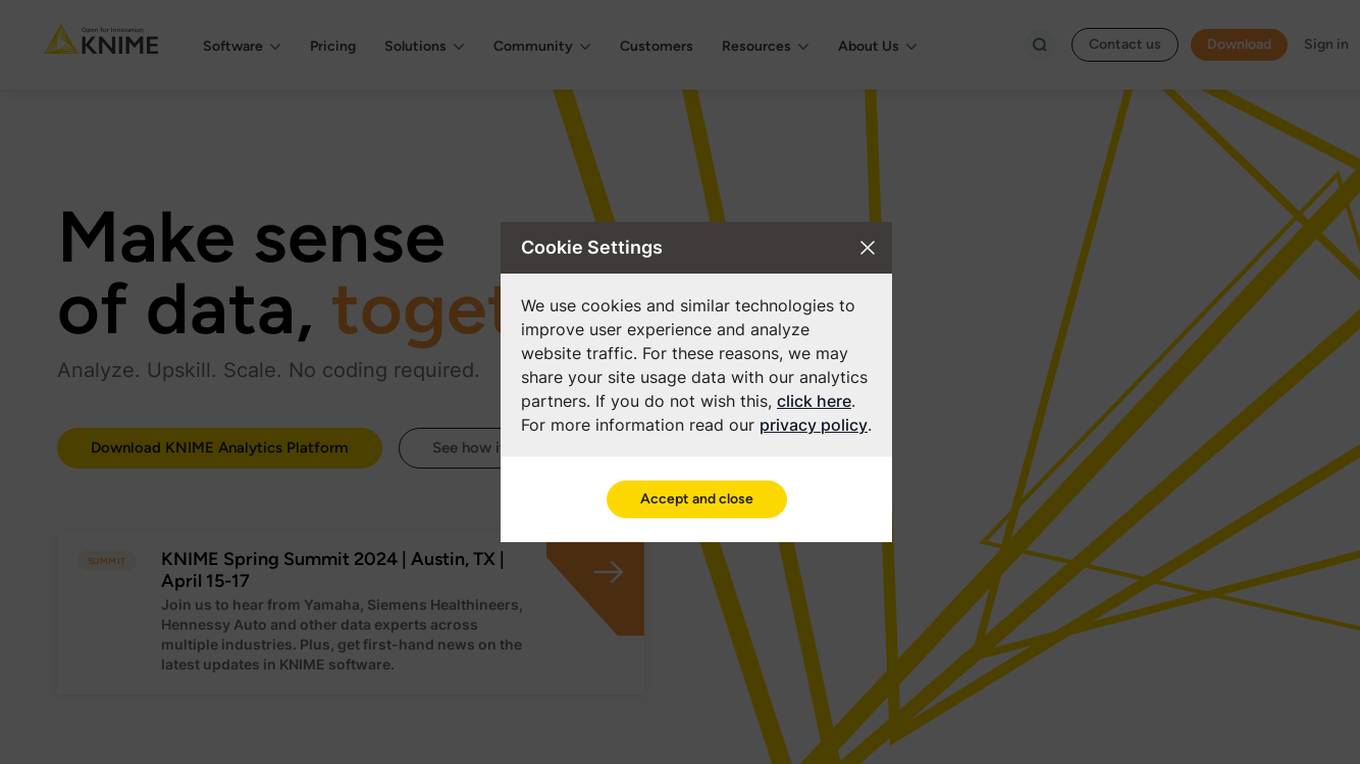Image resolution: width=1360 pixels, height=764 pixels.
Task: Open the privacy policy link
Action: coord(813,425)
